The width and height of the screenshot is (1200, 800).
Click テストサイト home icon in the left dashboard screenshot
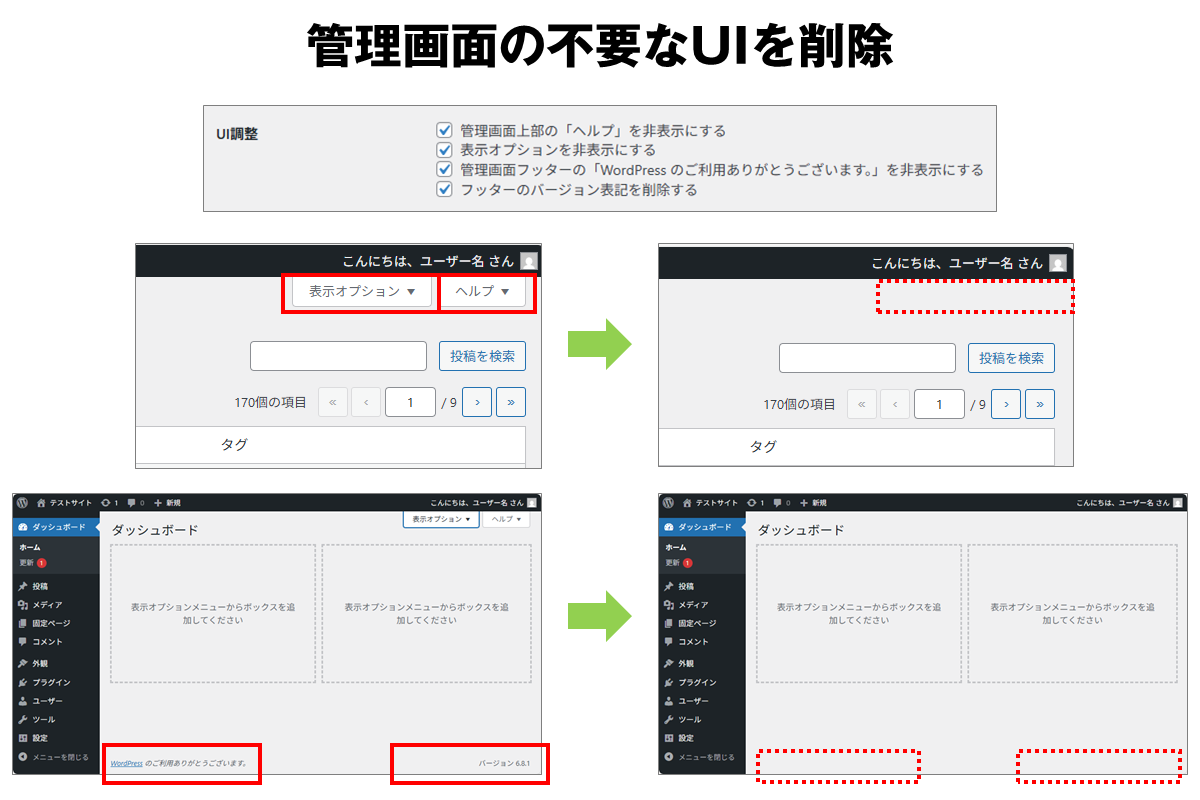pyautogui.click(x=42, y=502)
